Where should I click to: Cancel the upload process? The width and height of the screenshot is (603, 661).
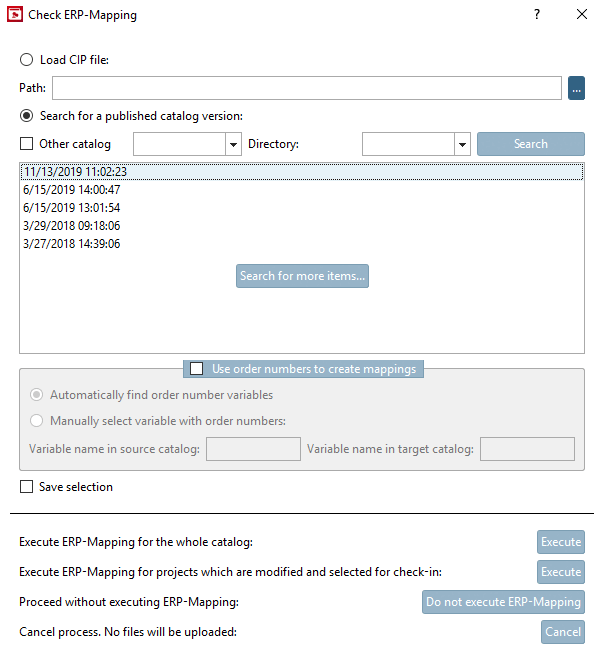[x=562, y=632]
